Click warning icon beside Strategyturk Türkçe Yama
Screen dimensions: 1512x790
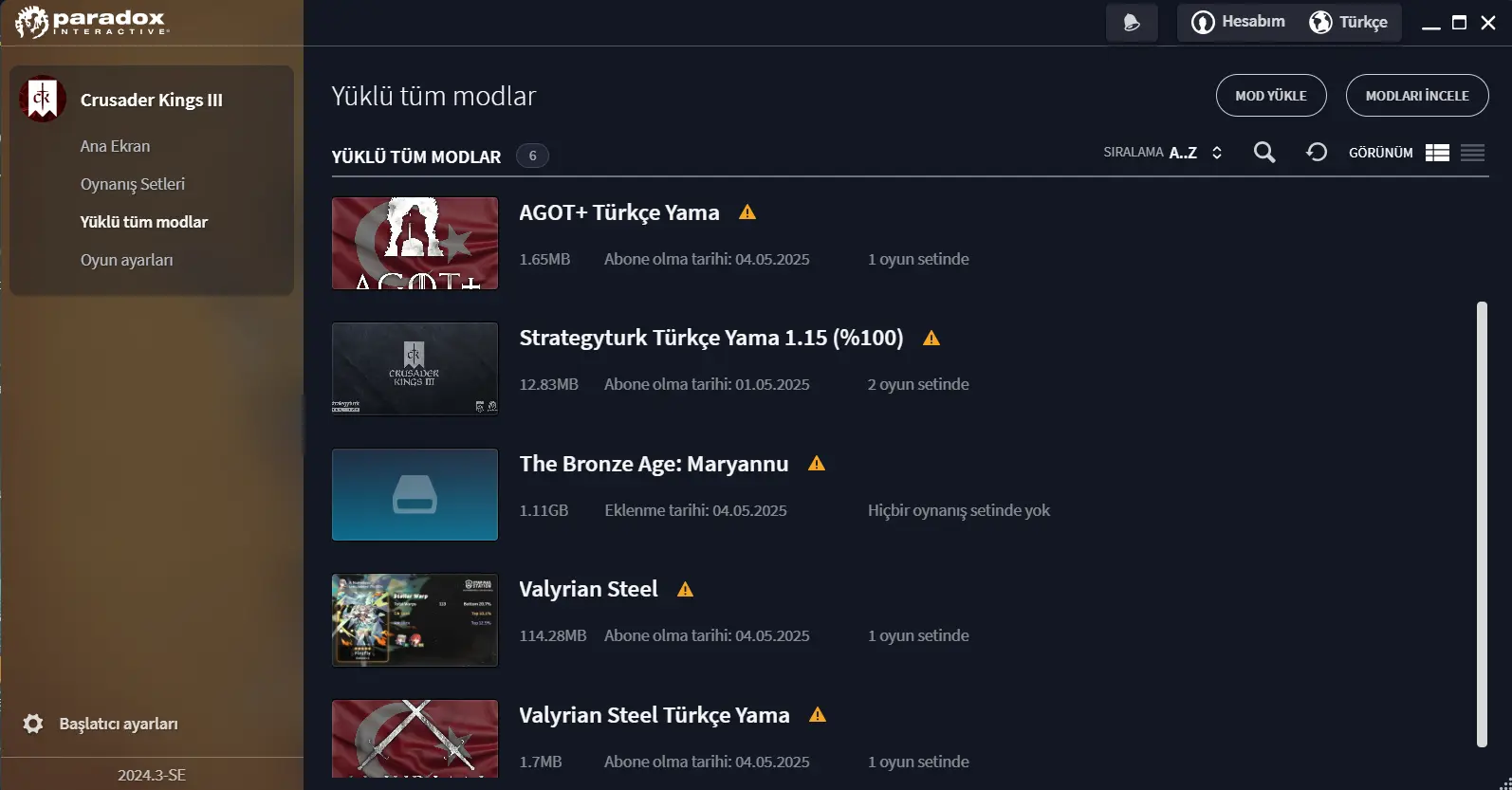tap(931, 338)
